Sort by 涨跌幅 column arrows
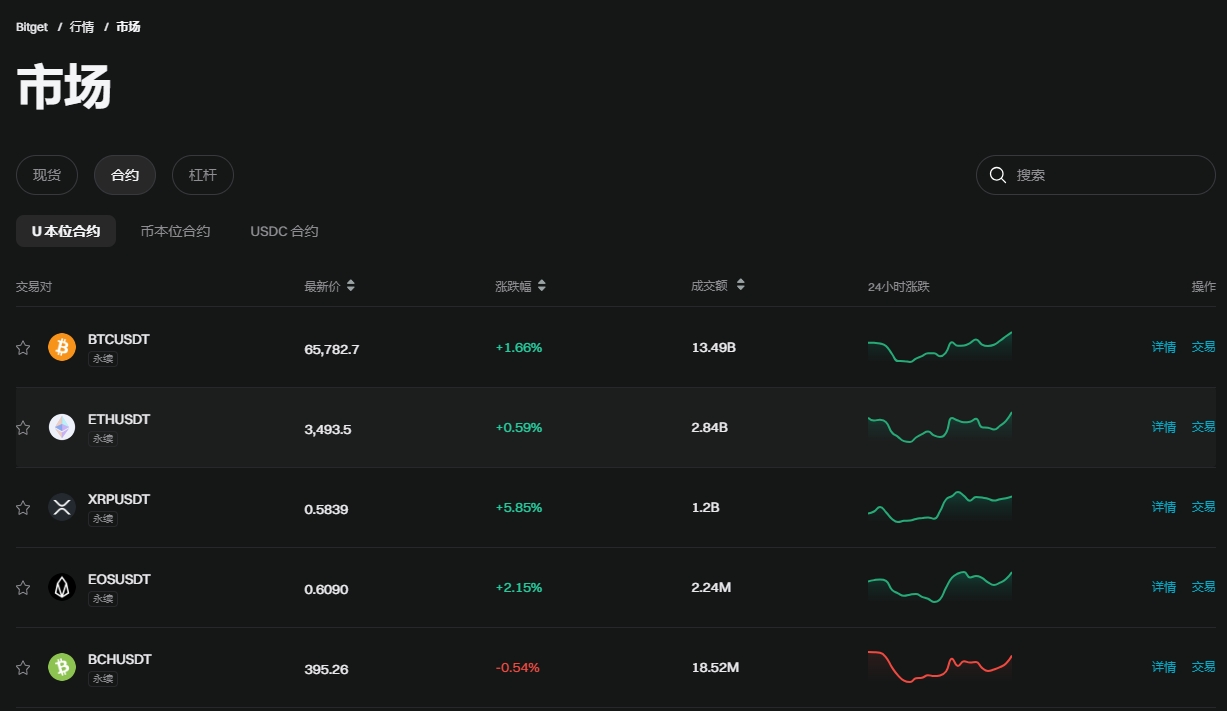Viewport: 1227px width, 711px height. pos(542,286)
